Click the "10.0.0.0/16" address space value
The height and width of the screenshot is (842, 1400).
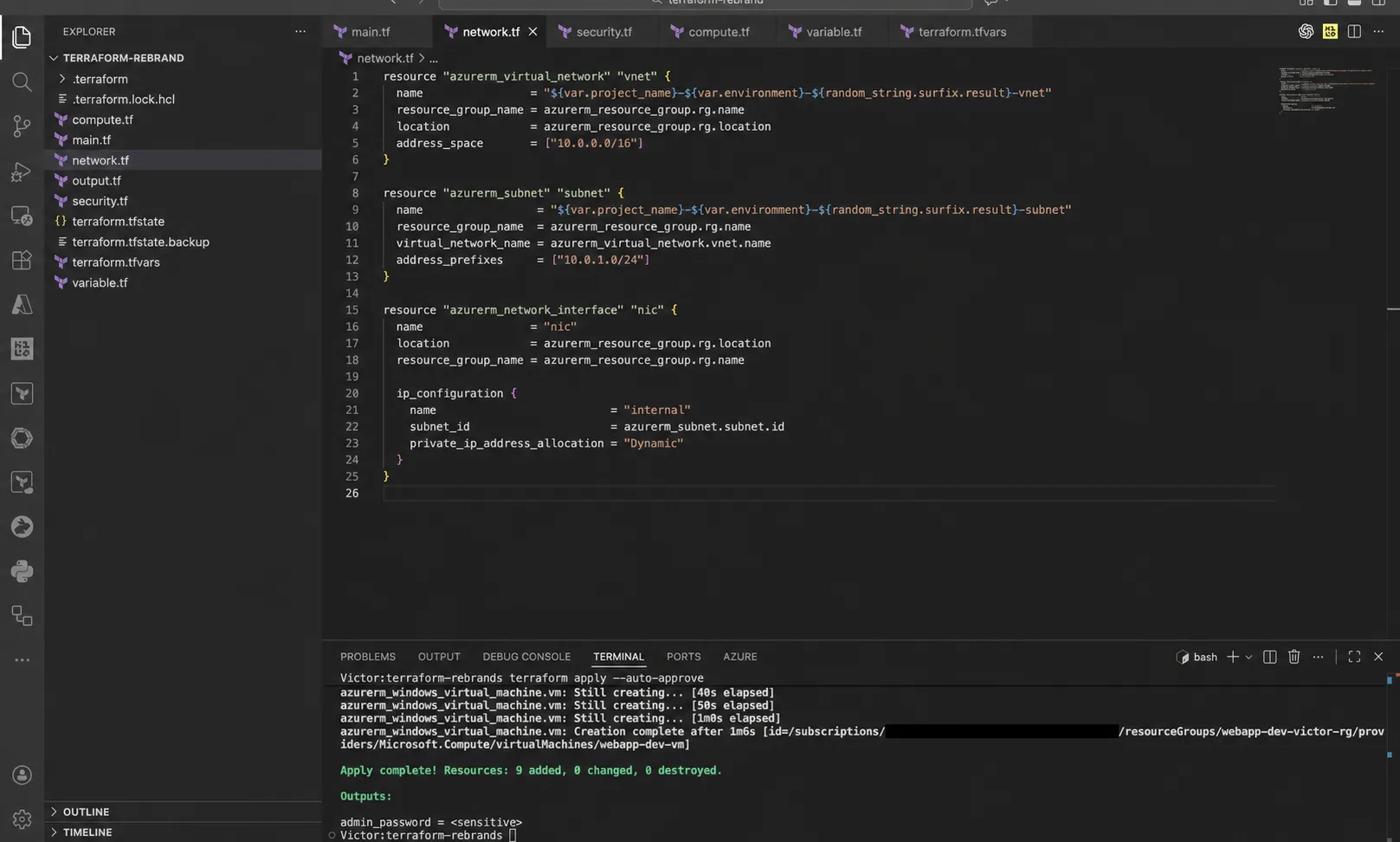(594, 144)
